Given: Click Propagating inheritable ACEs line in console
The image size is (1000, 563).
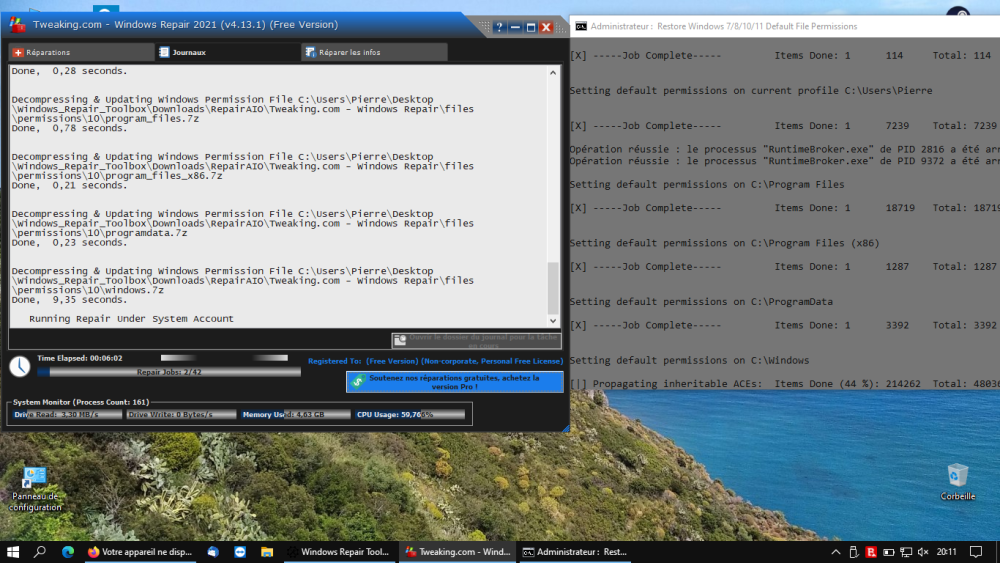Looking at the screenshot, I should pyautogui.click(x=784, y=384).
